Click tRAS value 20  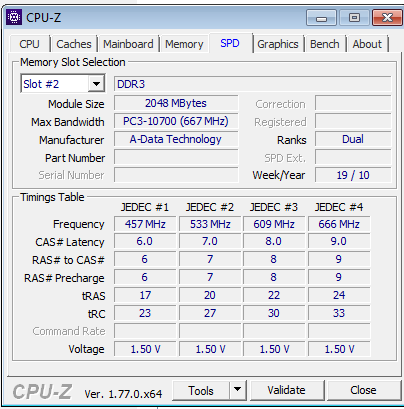click(x=210, y=295)
